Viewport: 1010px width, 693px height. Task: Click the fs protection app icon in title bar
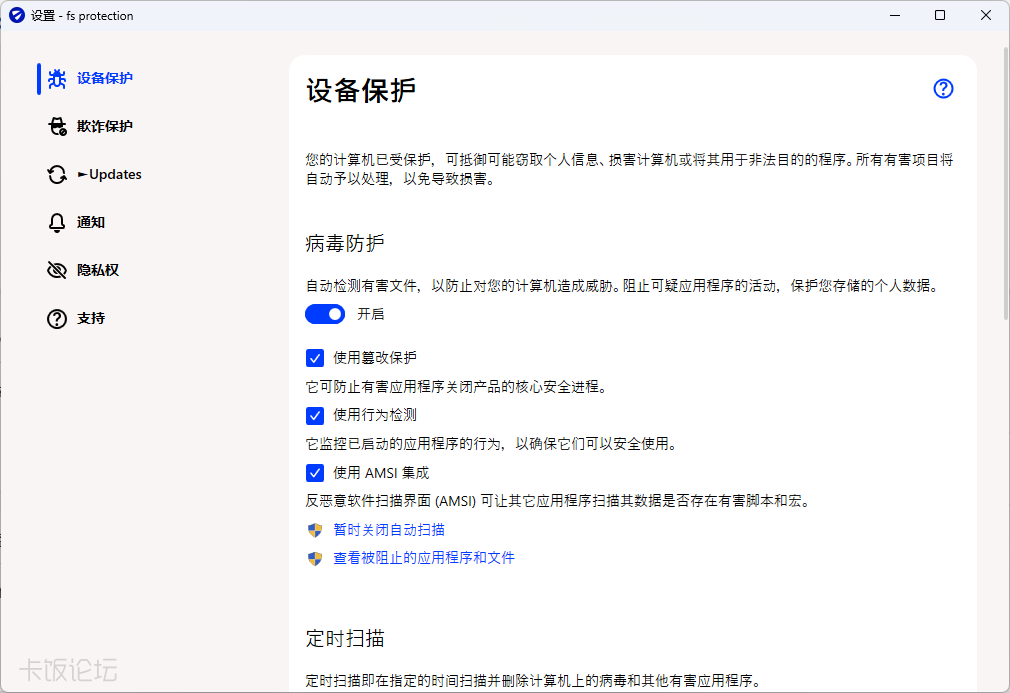[17, 15]
